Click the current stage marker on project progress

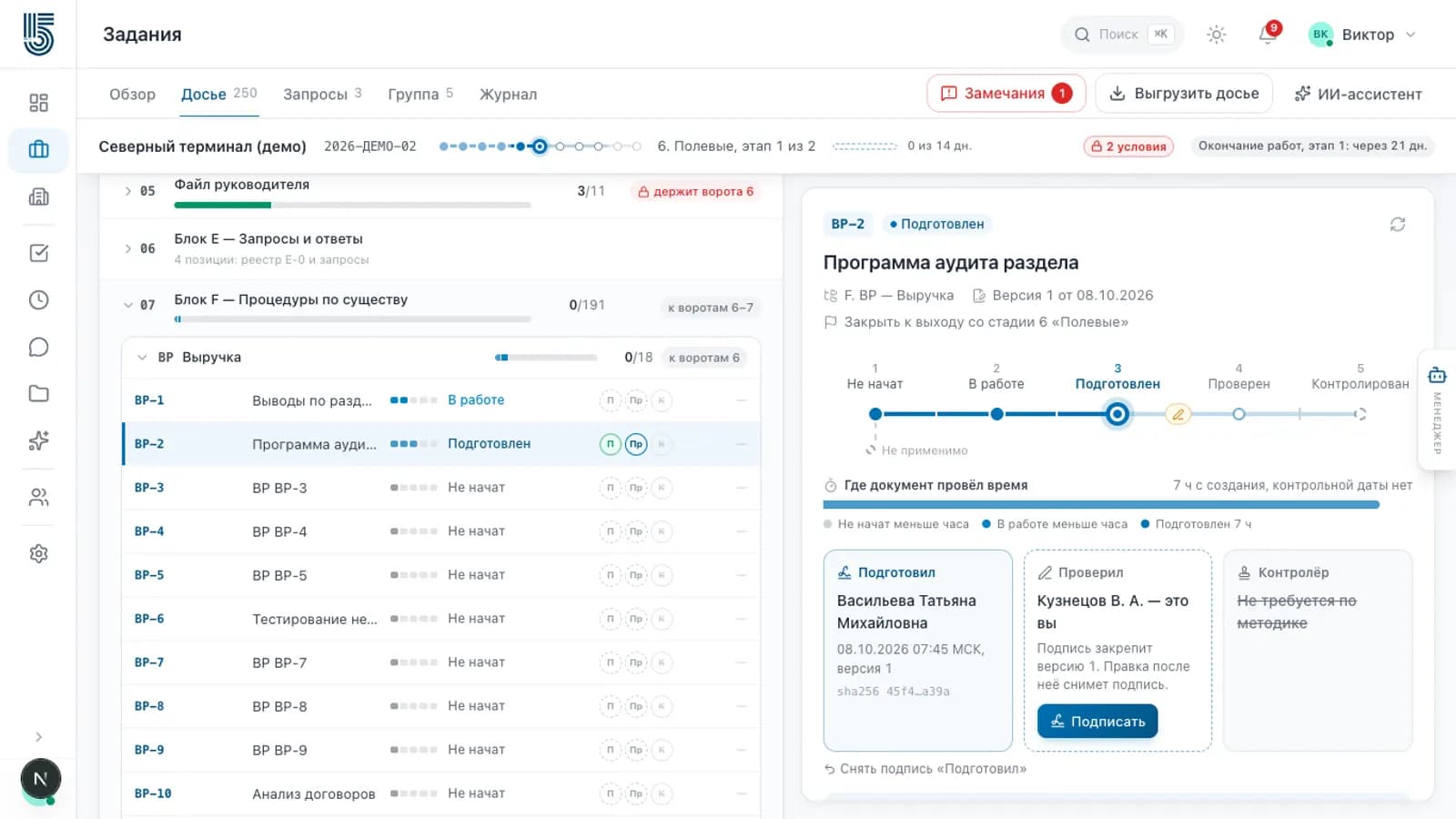[x=540, y=147]
